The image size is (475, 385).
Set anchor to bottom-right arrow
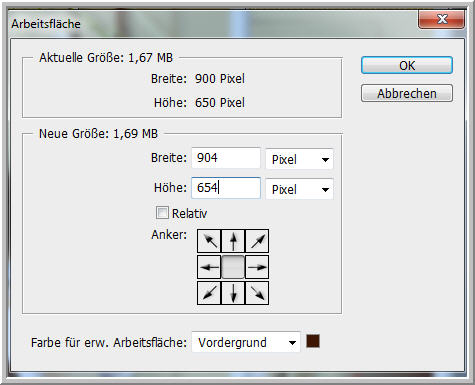click(257, 293)
